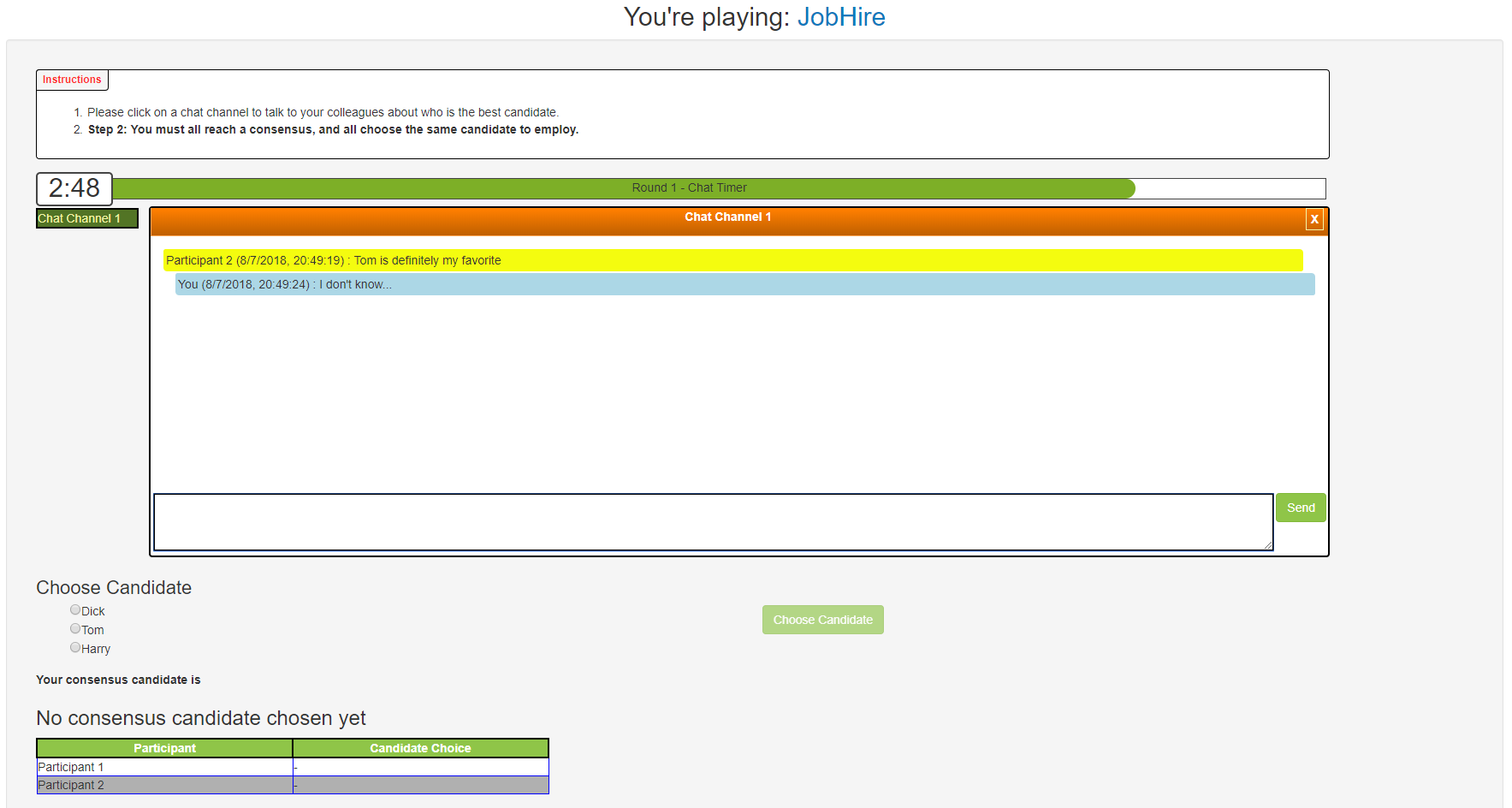Focus the chat message input box

pos(713,521)
